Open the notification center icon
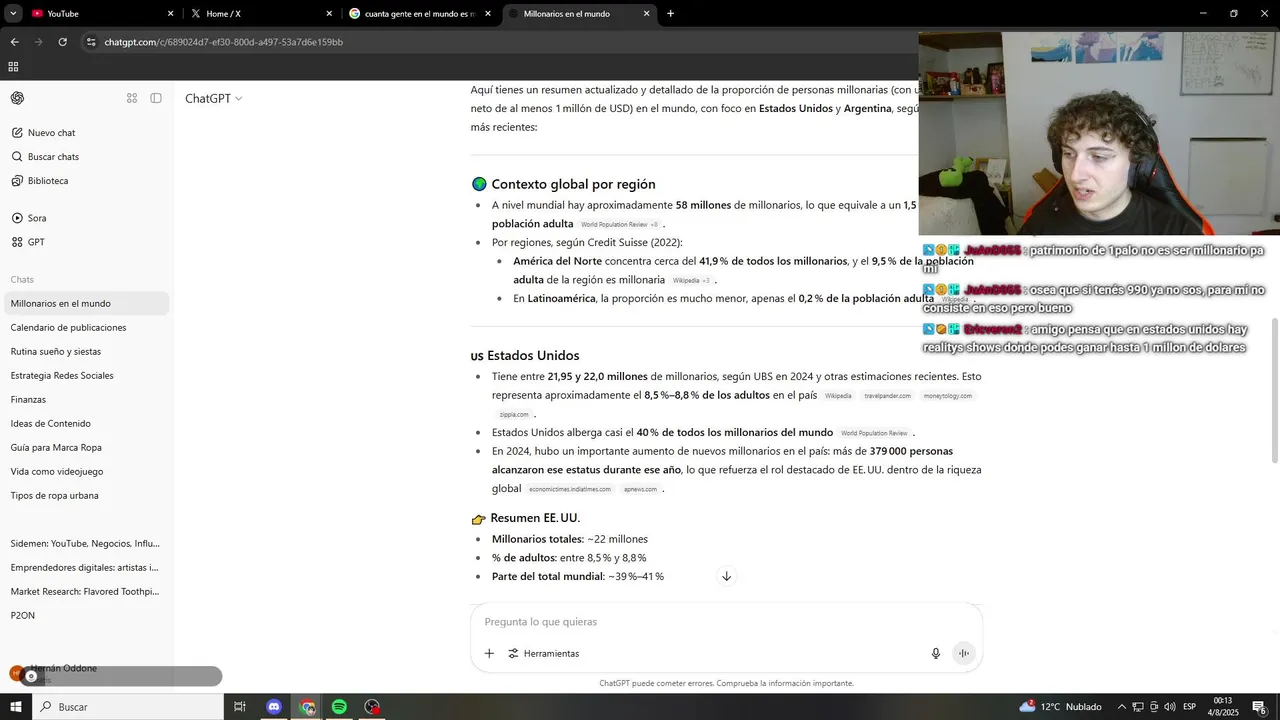Image resolution: width=1280 pixels, height=720 pixels. tap(1260, 707)
